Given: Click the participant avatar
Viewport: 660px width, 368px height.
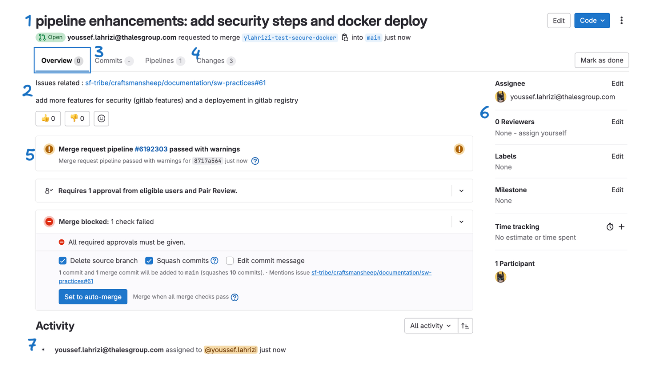Looking at the screenshot, I should tap(500, 277).
